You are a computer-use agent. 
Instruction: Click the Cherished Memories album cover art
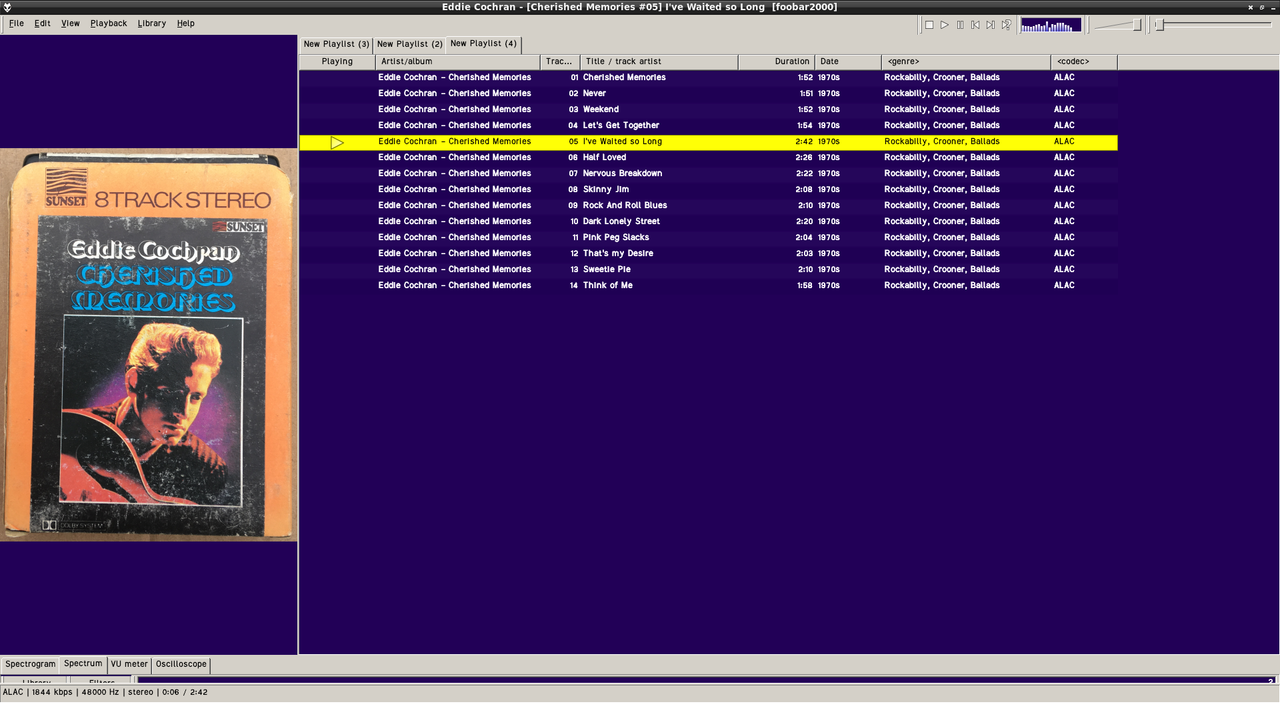149,345
